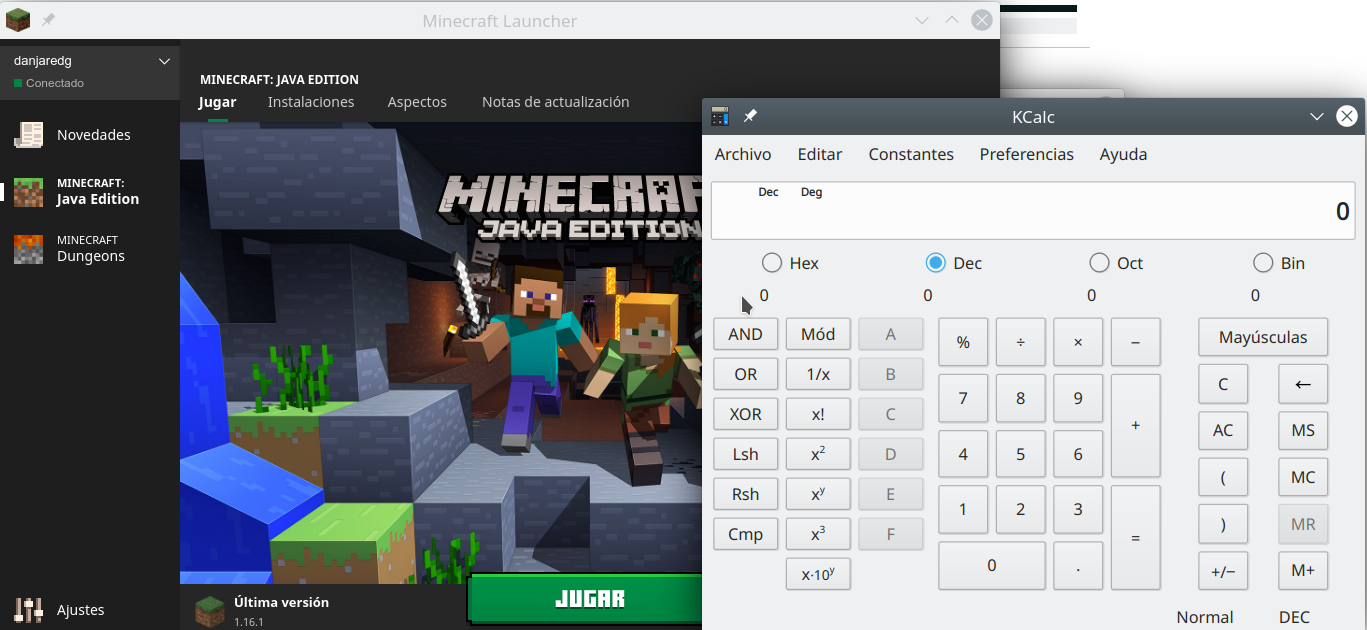Click the KCalc result display field
Screen dimensions: 1367x630
[x=1033, y=210]
